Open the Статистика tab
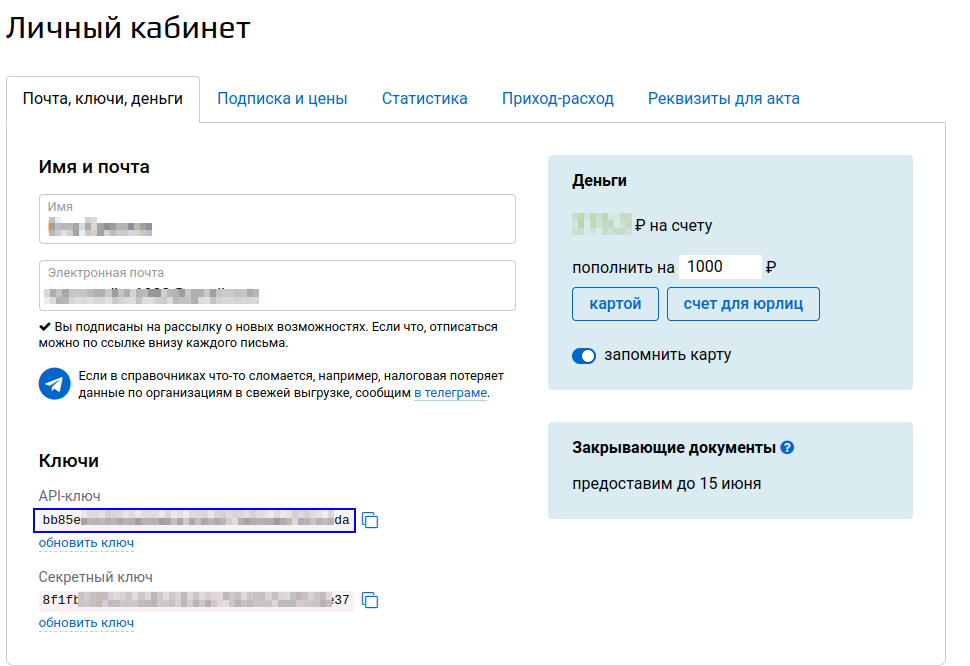Image resolution: width=970 pixels, height=666 pixels. click(x=425, y=99)
